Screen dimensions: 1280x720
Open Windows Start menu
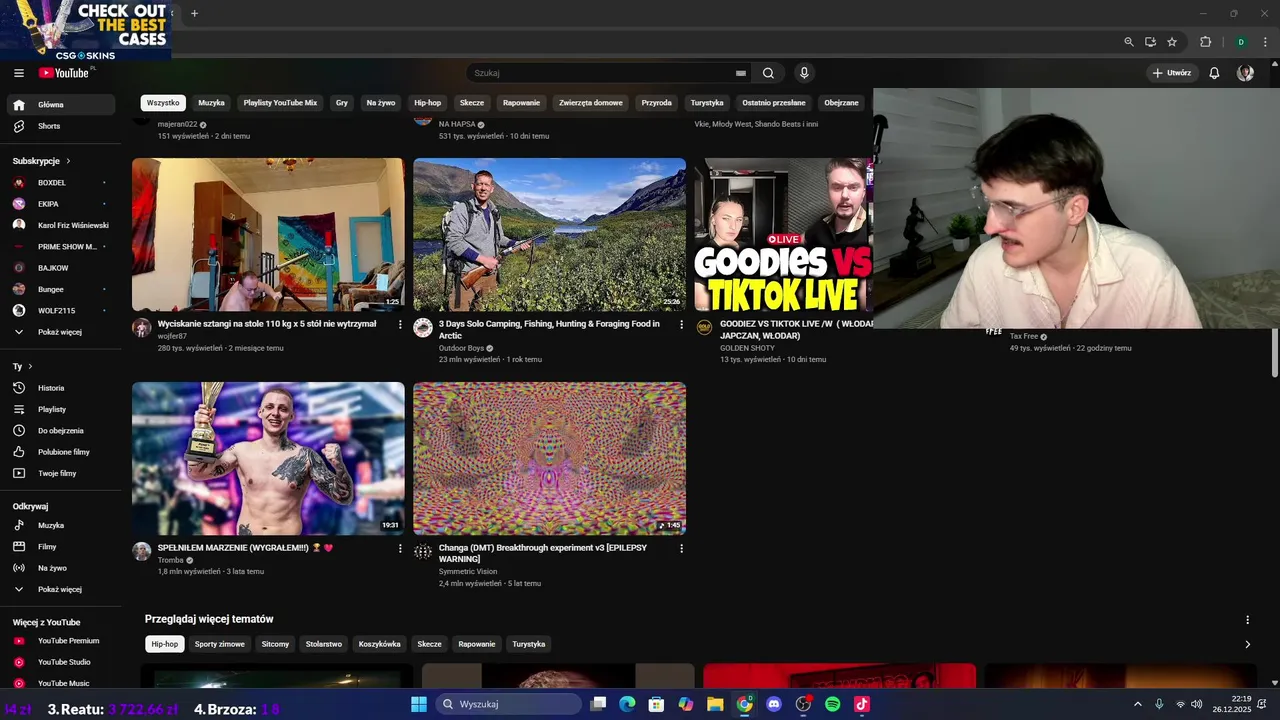pos(418,704)
